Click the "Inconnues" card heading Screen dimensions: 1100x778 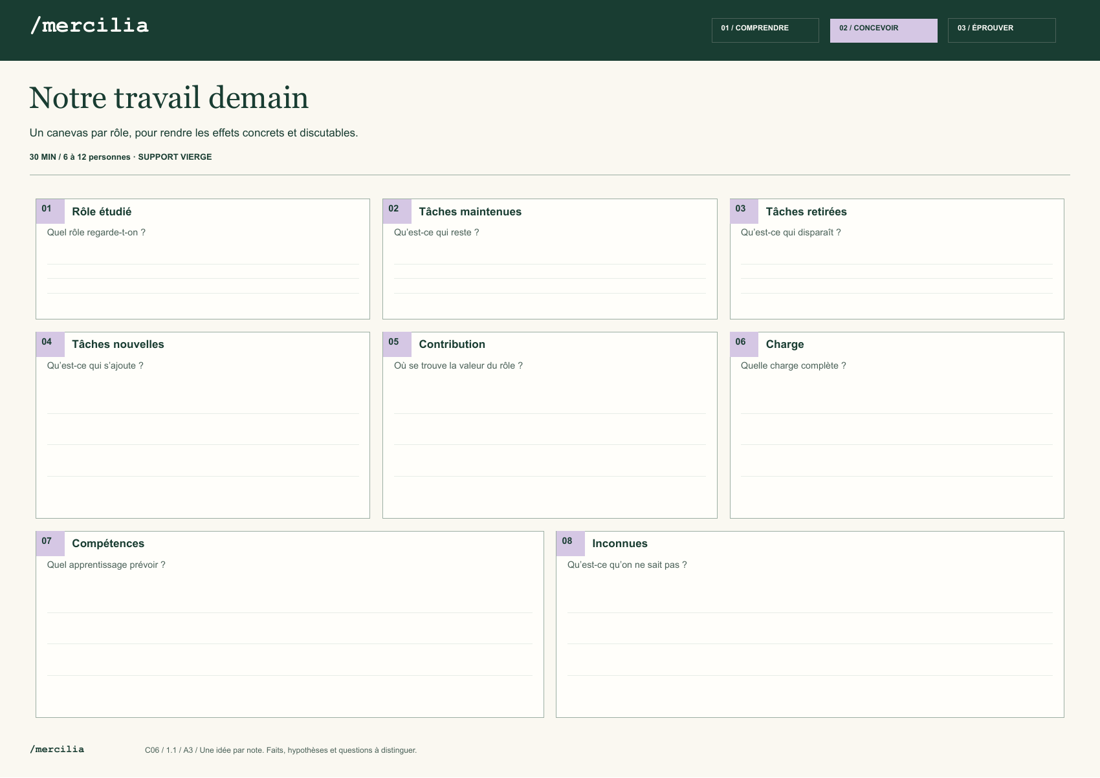[x=619, y=544]
